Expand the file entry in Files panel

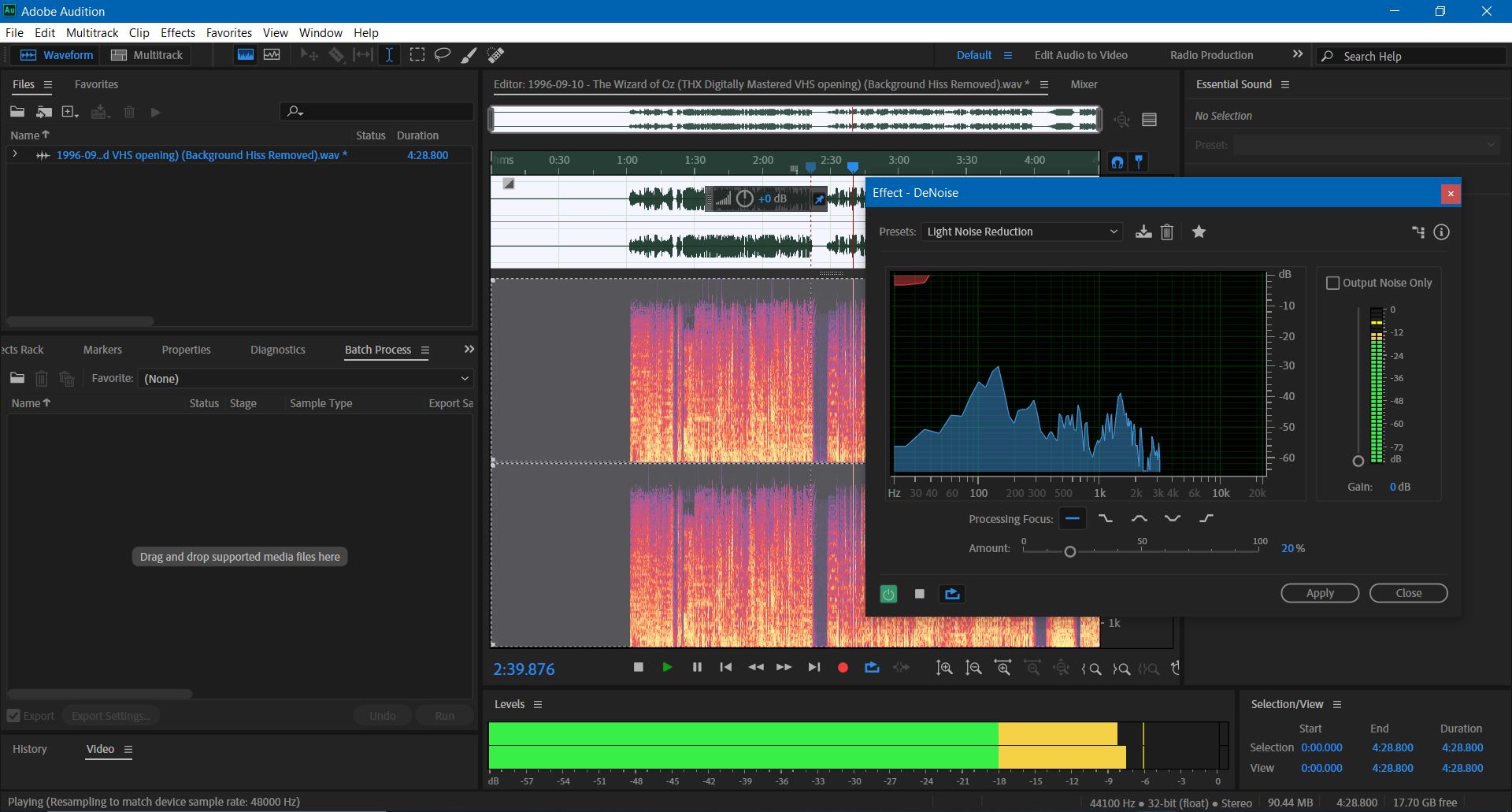pyautogui.click(x=15, y=154)
